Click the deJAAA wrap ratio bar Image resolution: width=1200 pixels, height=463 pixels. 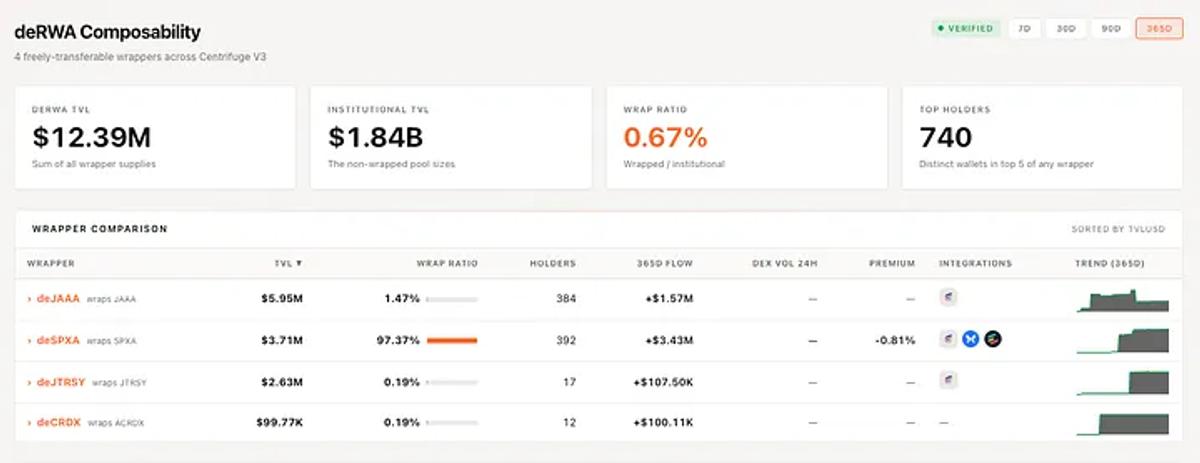[x=452, y=299]
